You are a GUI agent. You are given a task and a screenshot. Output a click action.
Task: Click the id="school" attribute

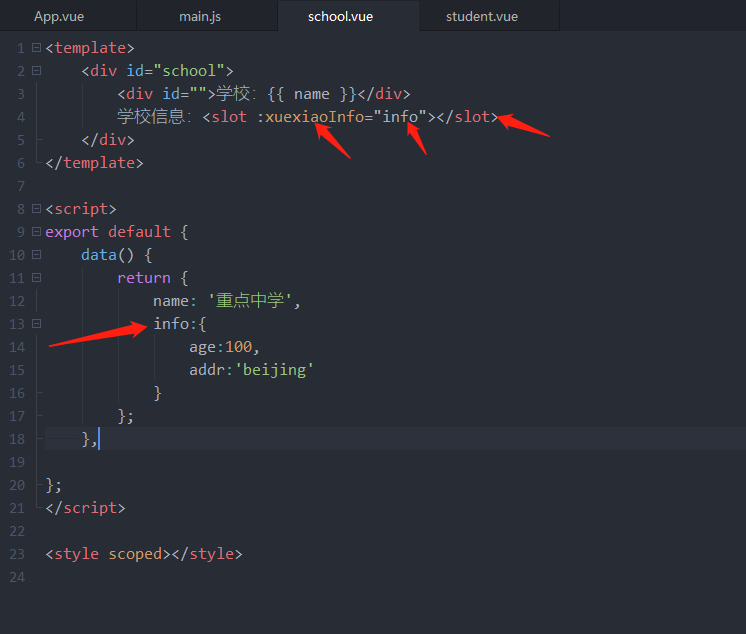175,71
